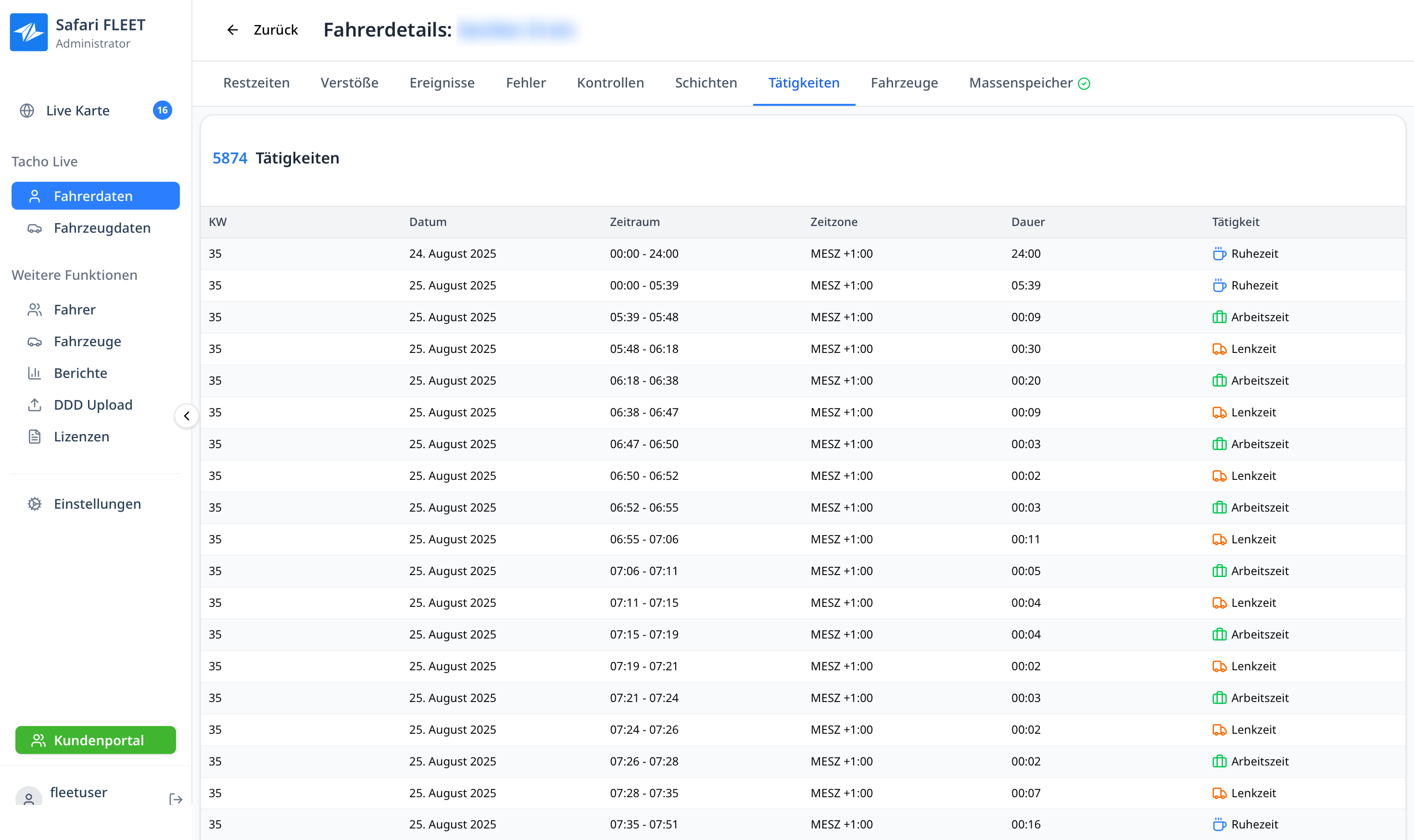Open Berichte via chart icon
The image size is (1414, 840).
[35, 373]
